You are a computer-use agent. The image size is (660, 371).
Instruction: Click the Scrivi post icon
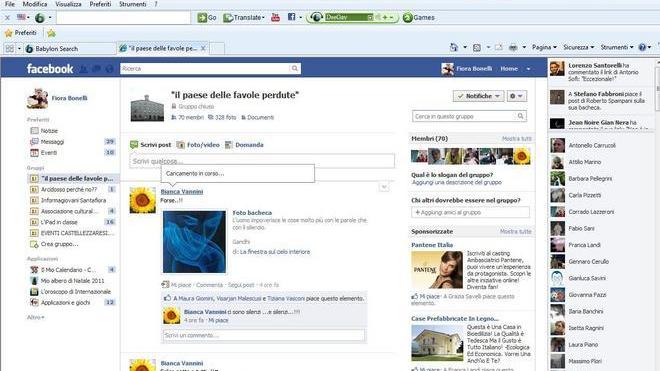(x=134, y=145)
